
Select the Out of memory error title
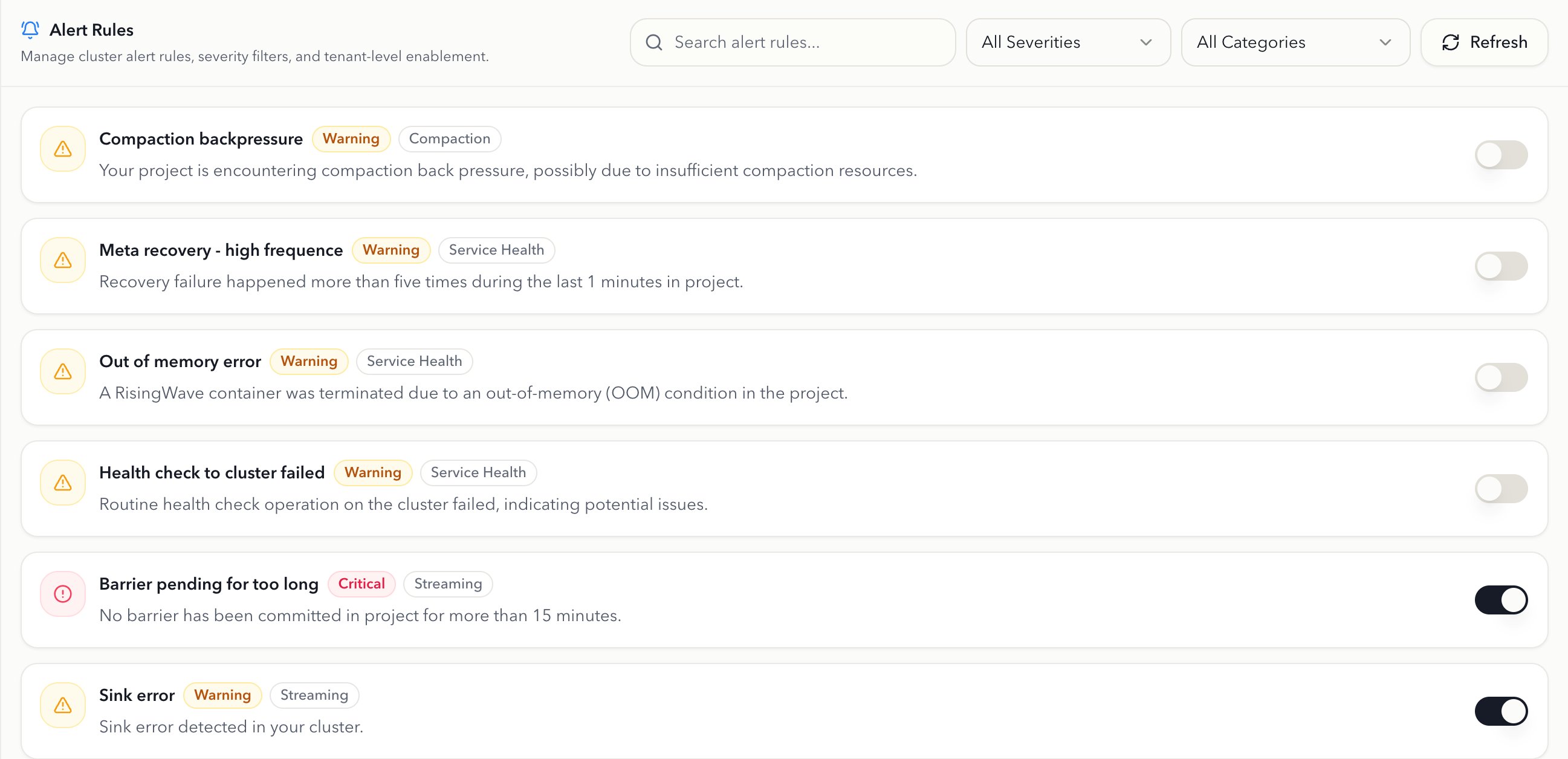coord(180,362)
